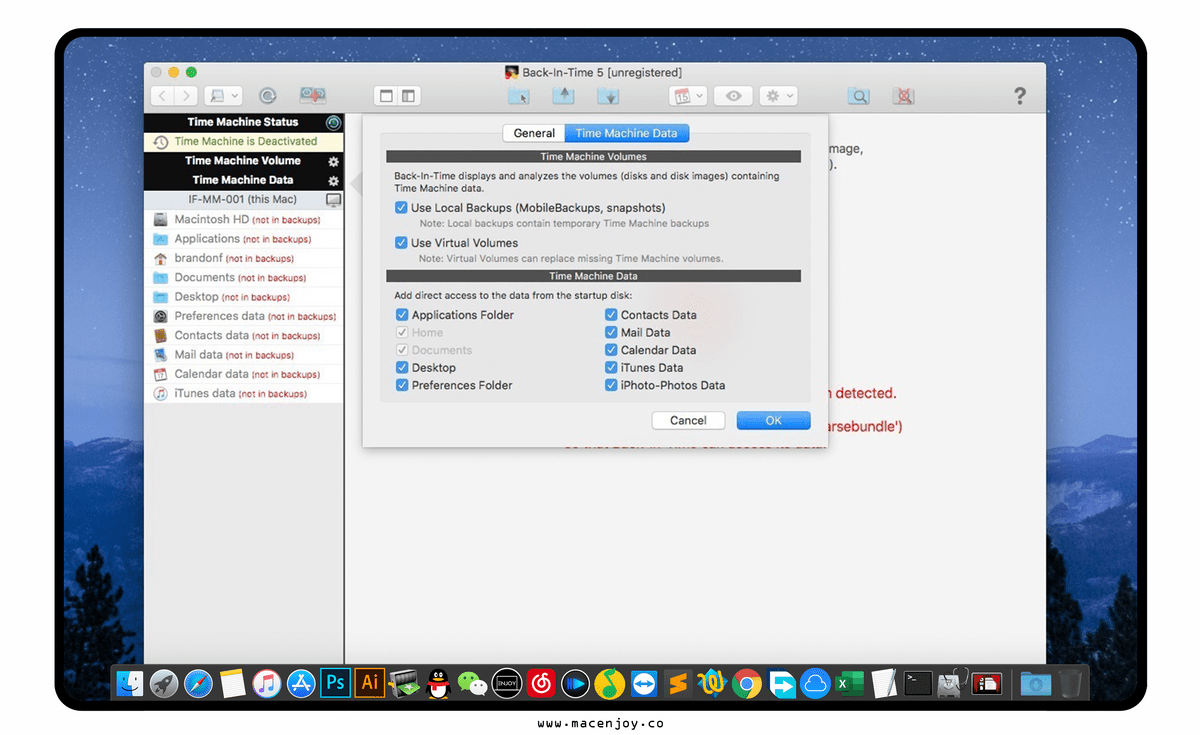The height and width of the screenshot is (735, 1200).
Task: Switch to the General tab
Action: click(x=534, y=133)
